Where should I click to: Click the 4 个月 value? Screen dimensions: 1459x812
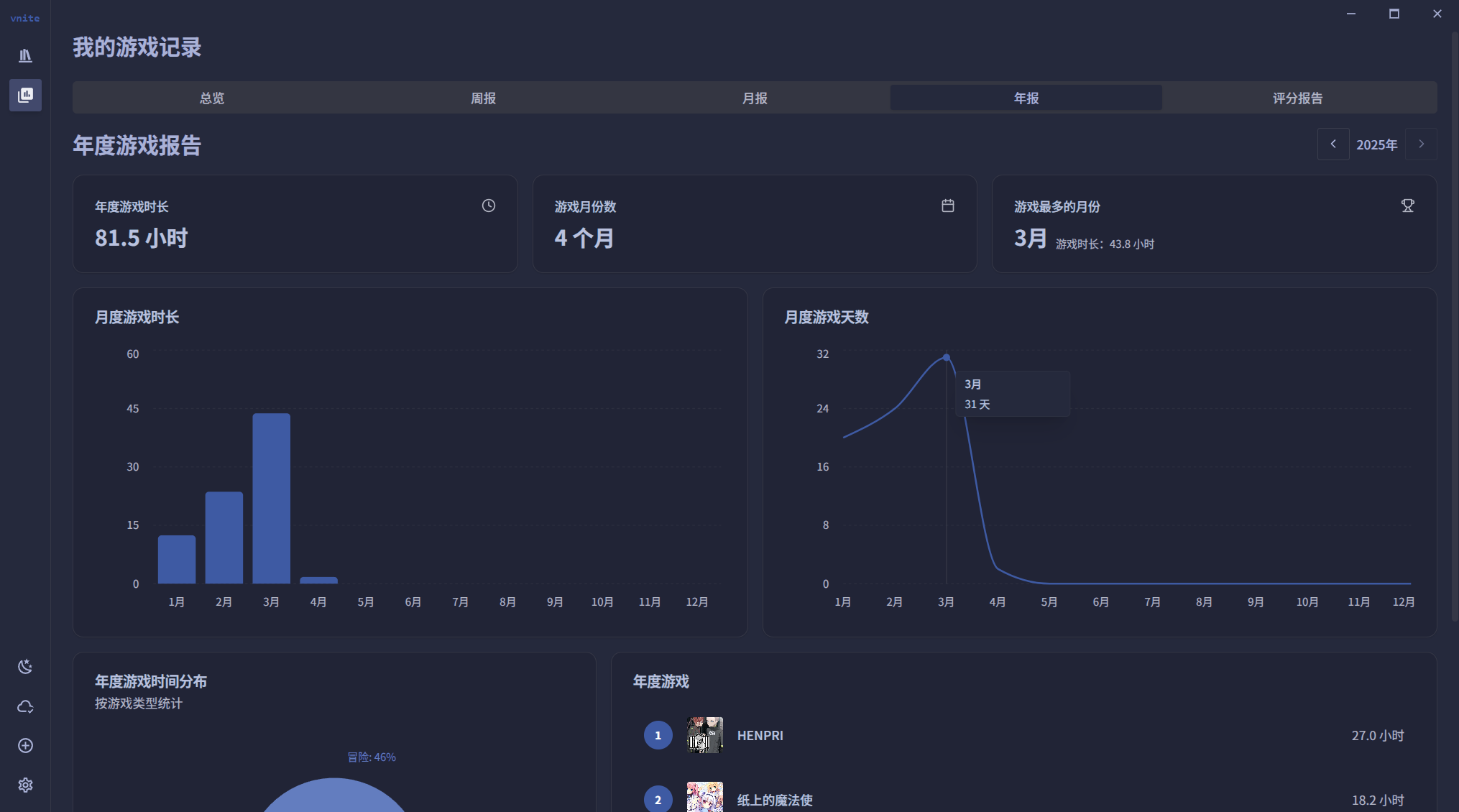[x=584, y=238]
